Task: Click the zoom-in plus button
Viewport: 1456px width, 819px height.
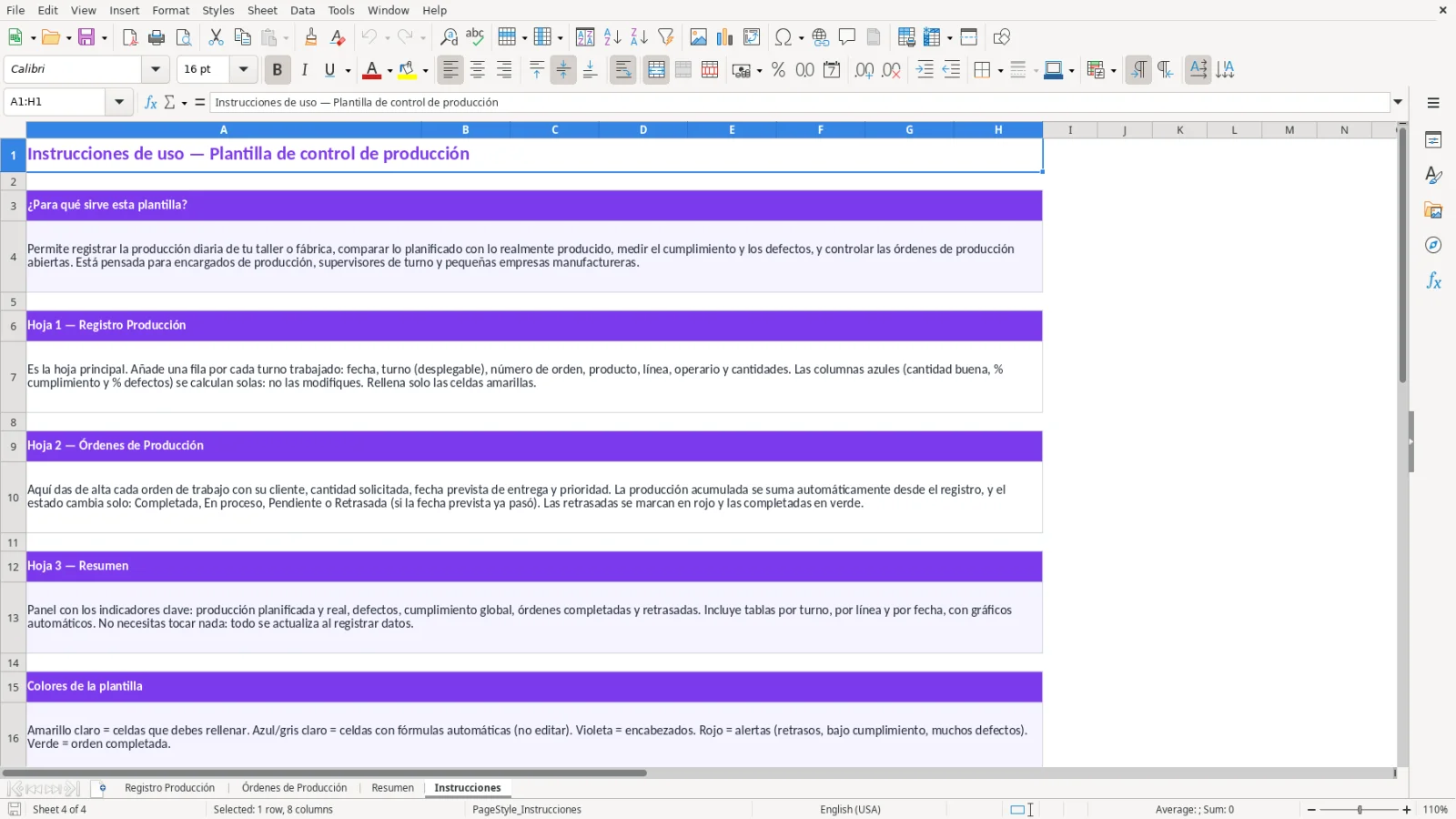Action: (1407, 810)
